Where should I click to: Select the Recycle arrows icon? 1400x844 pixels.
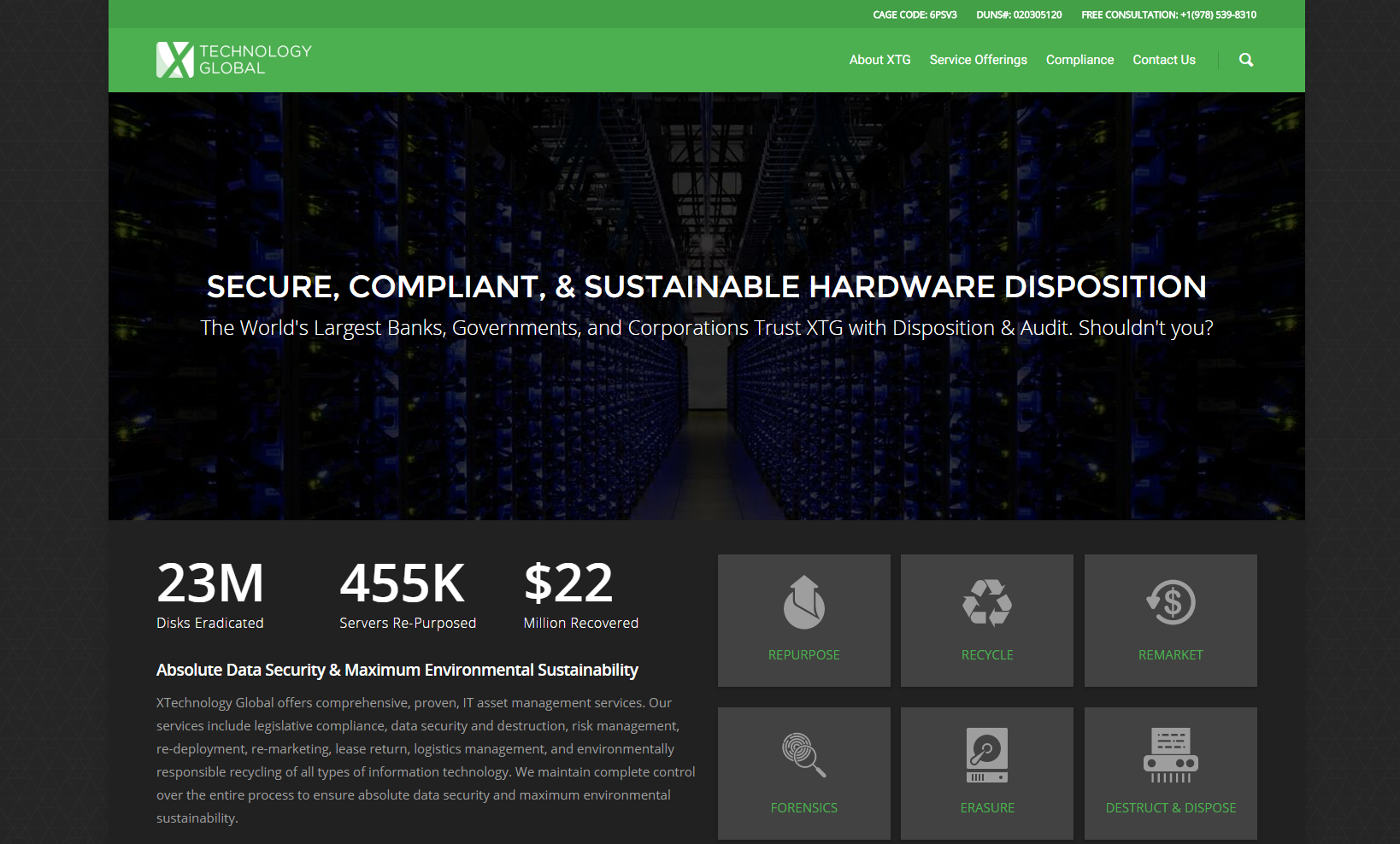point(987,602)
